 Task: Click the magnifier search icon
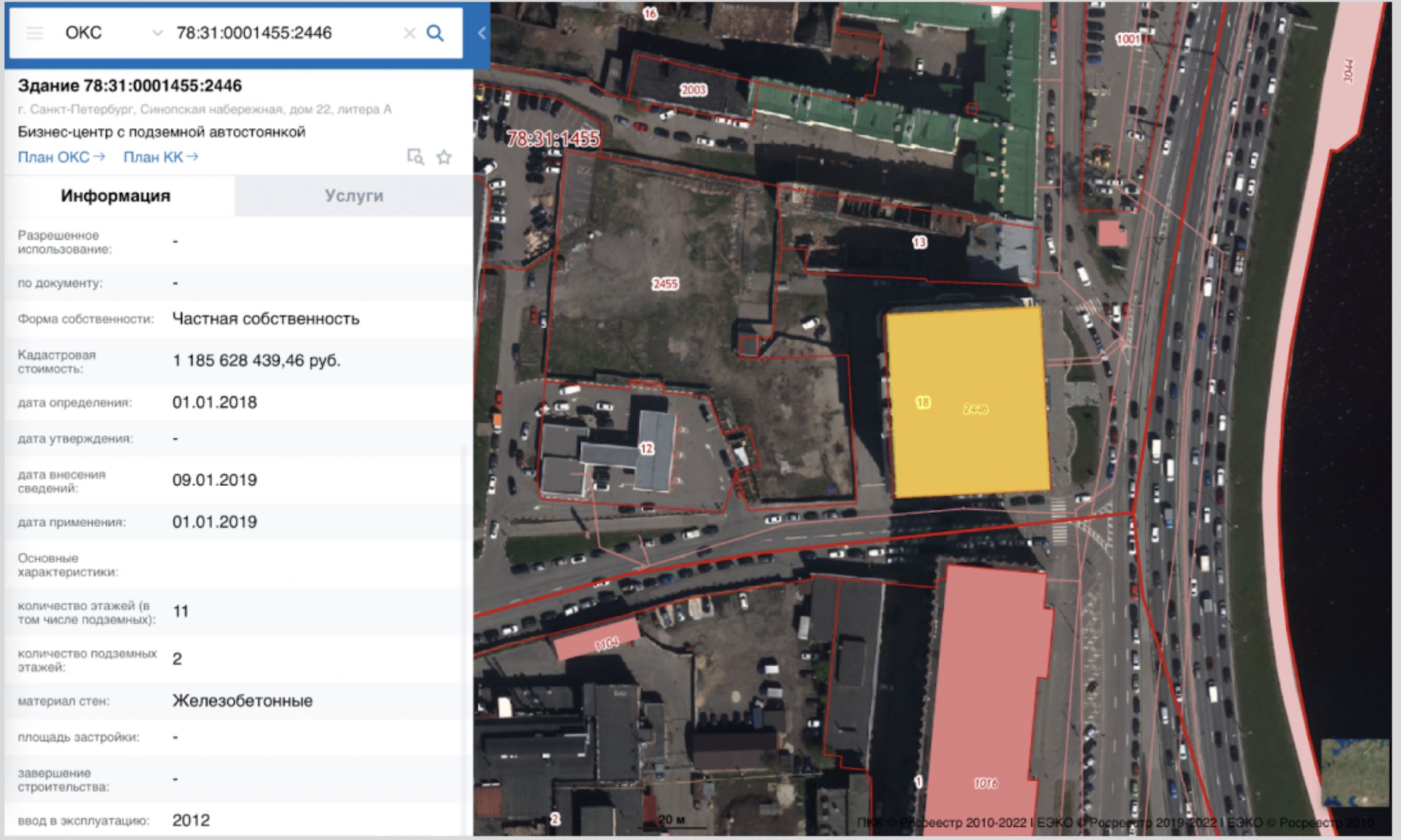tap(435, 33)
